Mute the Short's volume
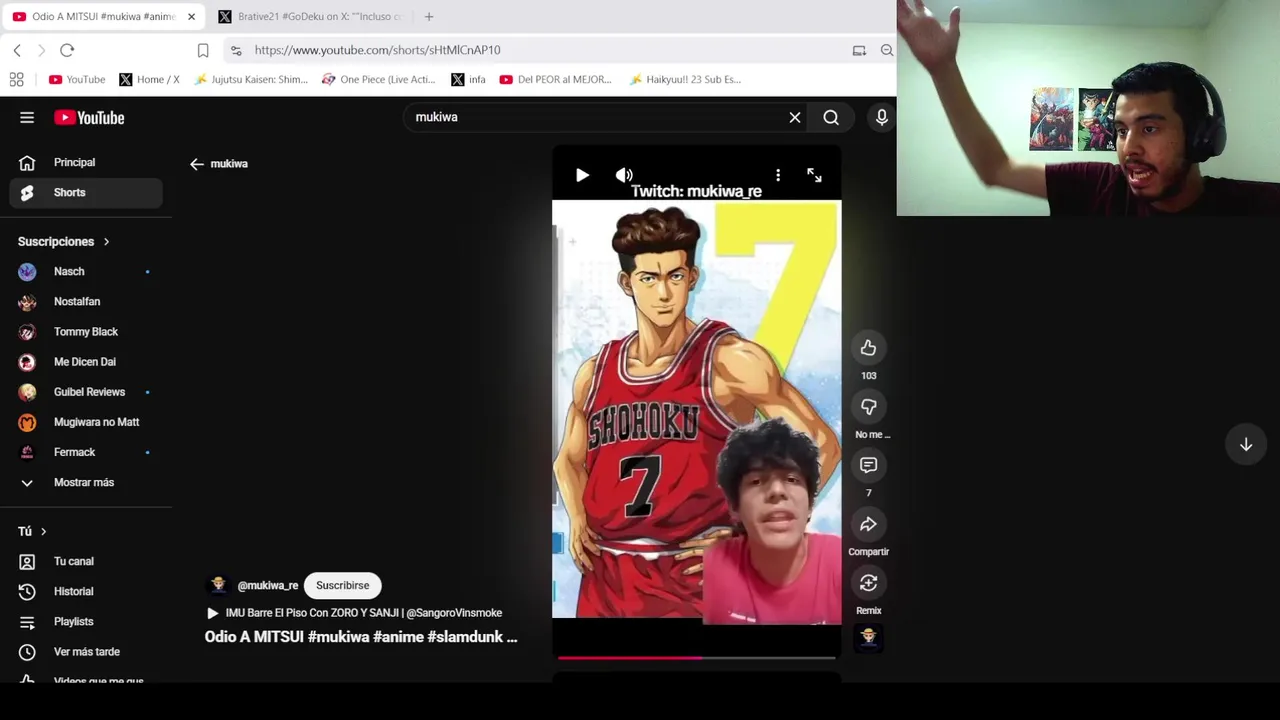The image size is (1280, 720). (x=624, y=175)
